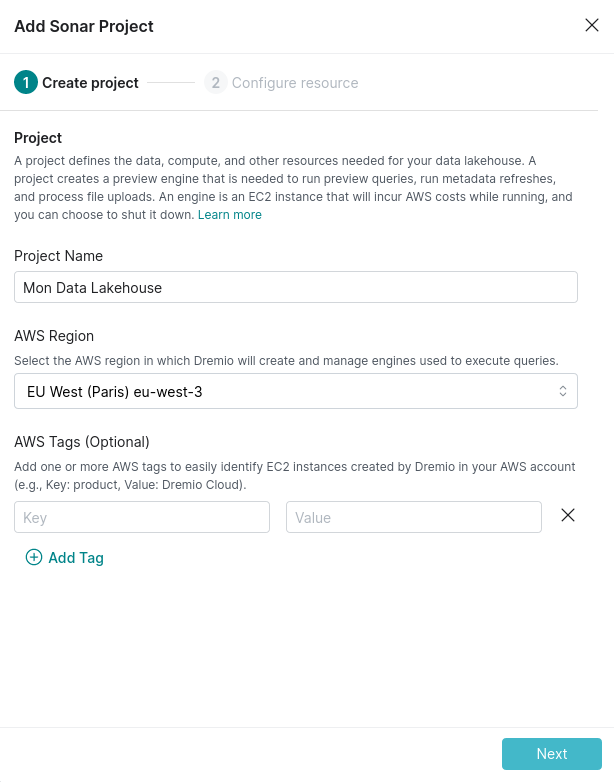Focus the Project Name text field
Screen dimensions: 614x782
295,287
